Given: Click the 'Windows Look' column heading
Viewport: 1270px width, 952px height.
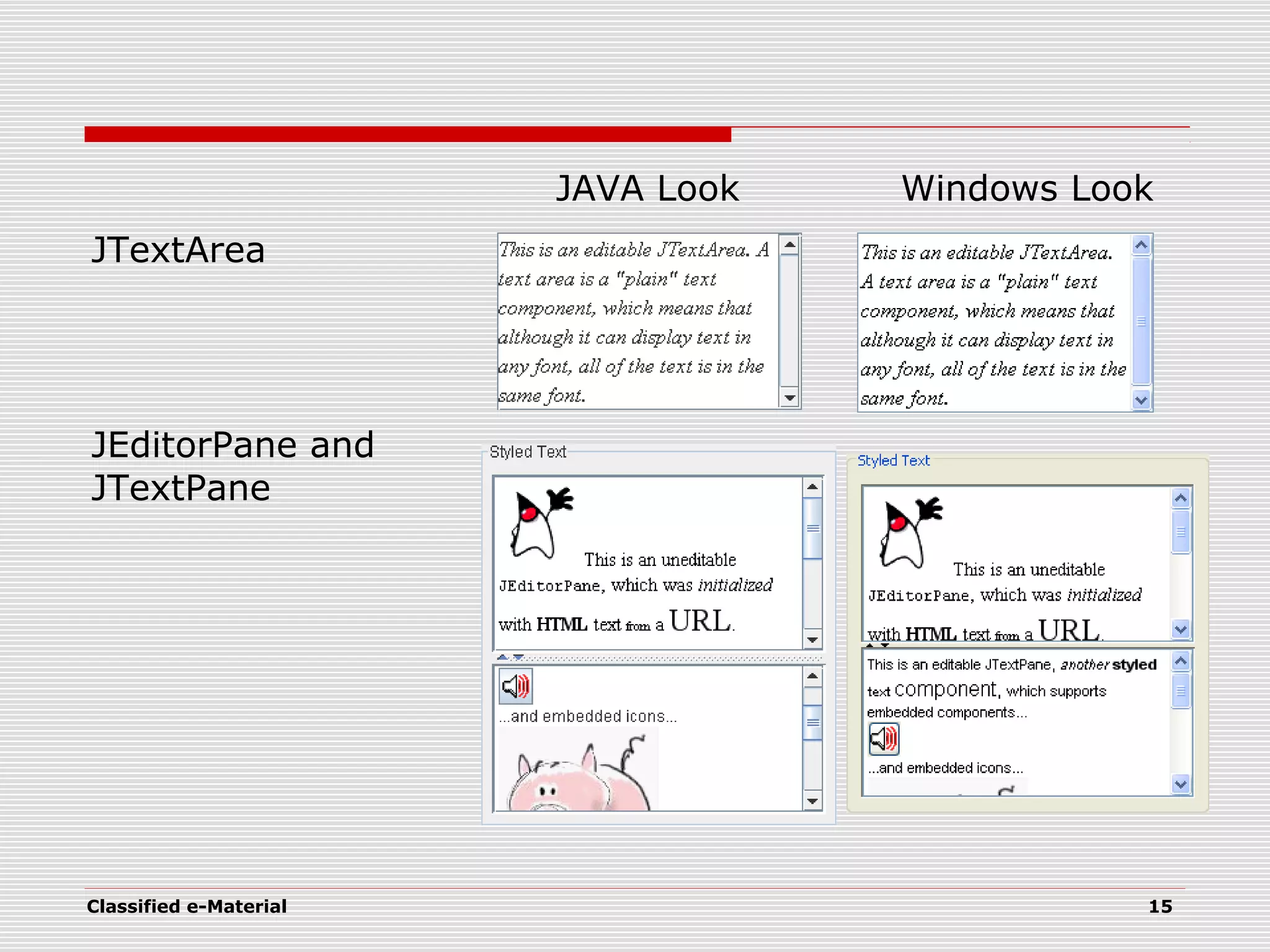Looking at the screenshot, I should pyautogui.click(x=1027, y=188).
